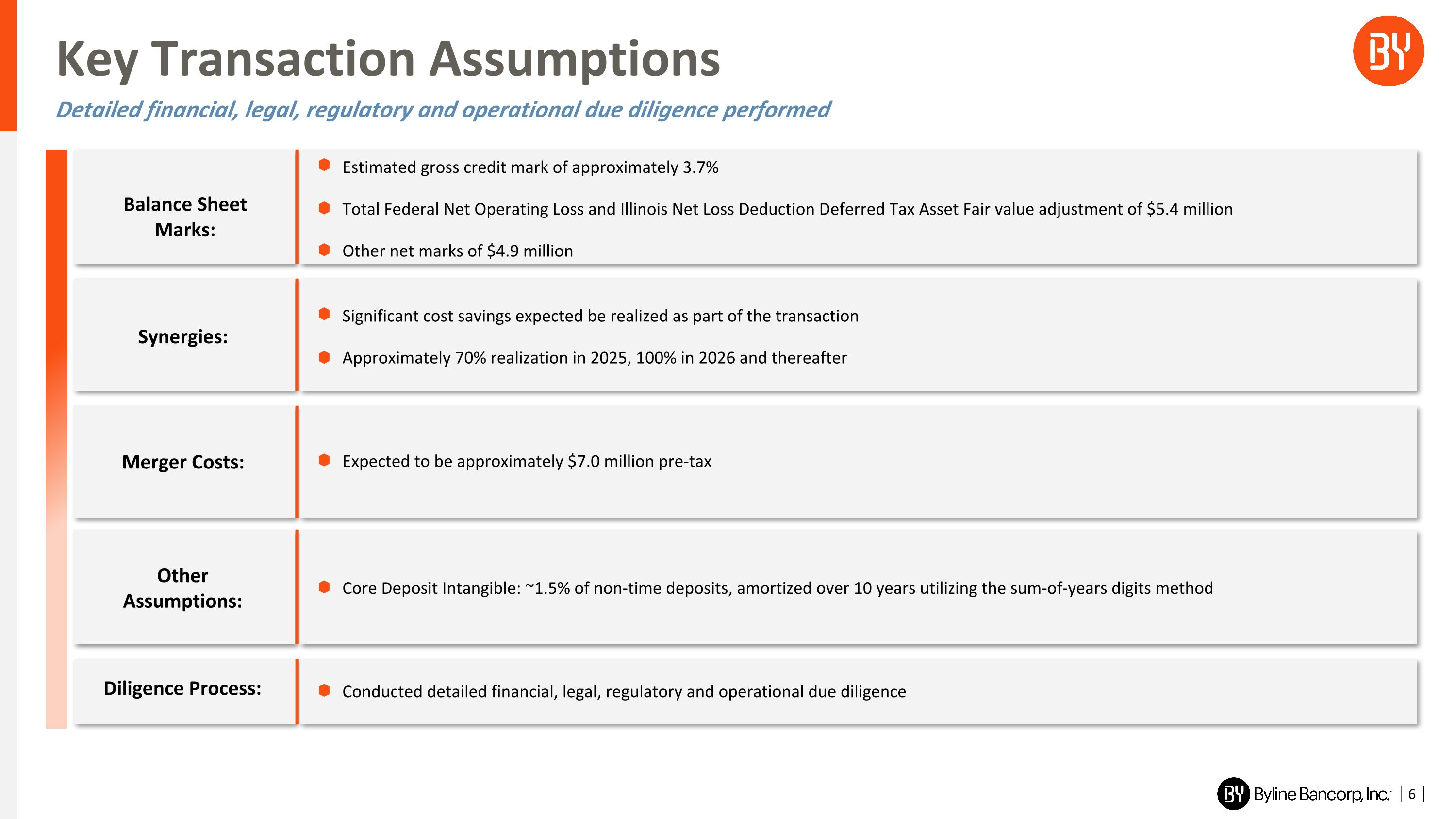1456x819 pixels.
Task: Click bullet beside gross credit mark line
Action: point(324,165)
